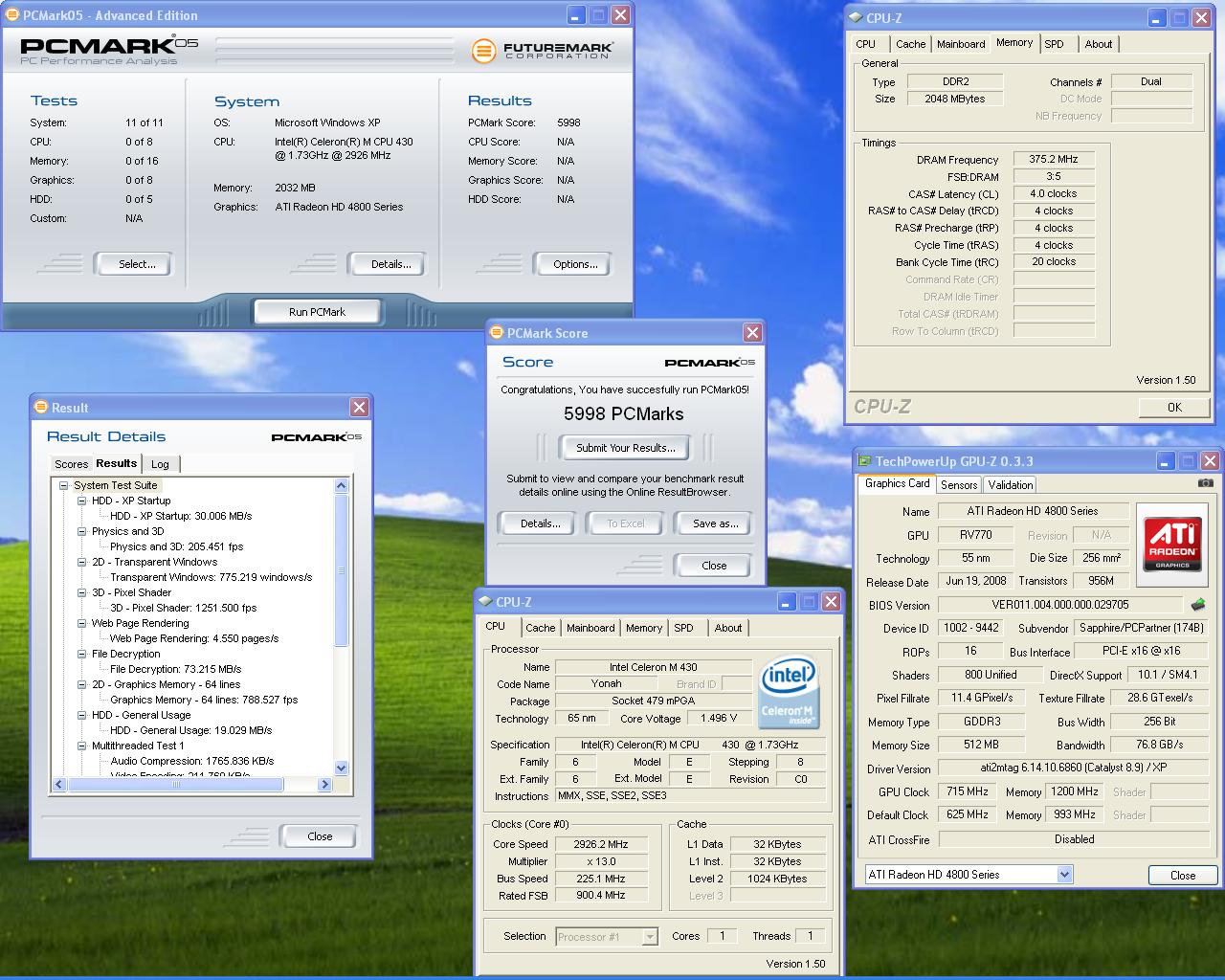The width and height of the screenshot is (1225, 980).
Task: Click the Intel Celeron M logo in CPU-Z
Action: [788, 692]
